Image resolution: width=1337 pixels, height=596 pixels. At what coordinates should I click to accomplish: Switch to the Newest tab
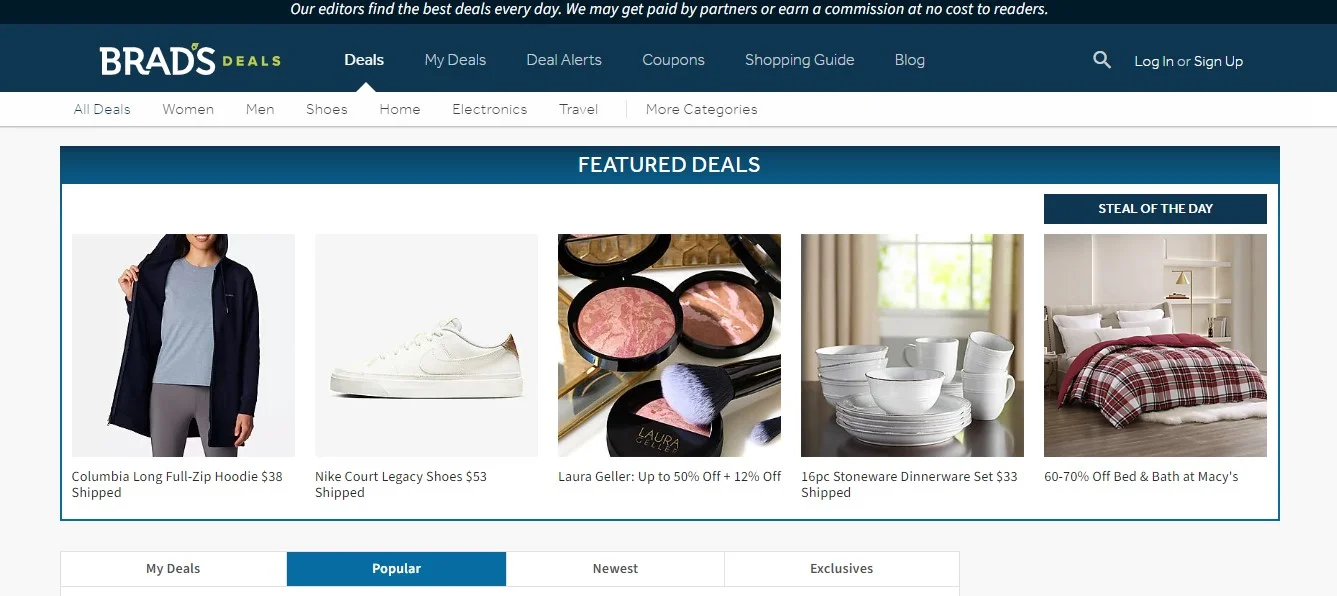615,568
